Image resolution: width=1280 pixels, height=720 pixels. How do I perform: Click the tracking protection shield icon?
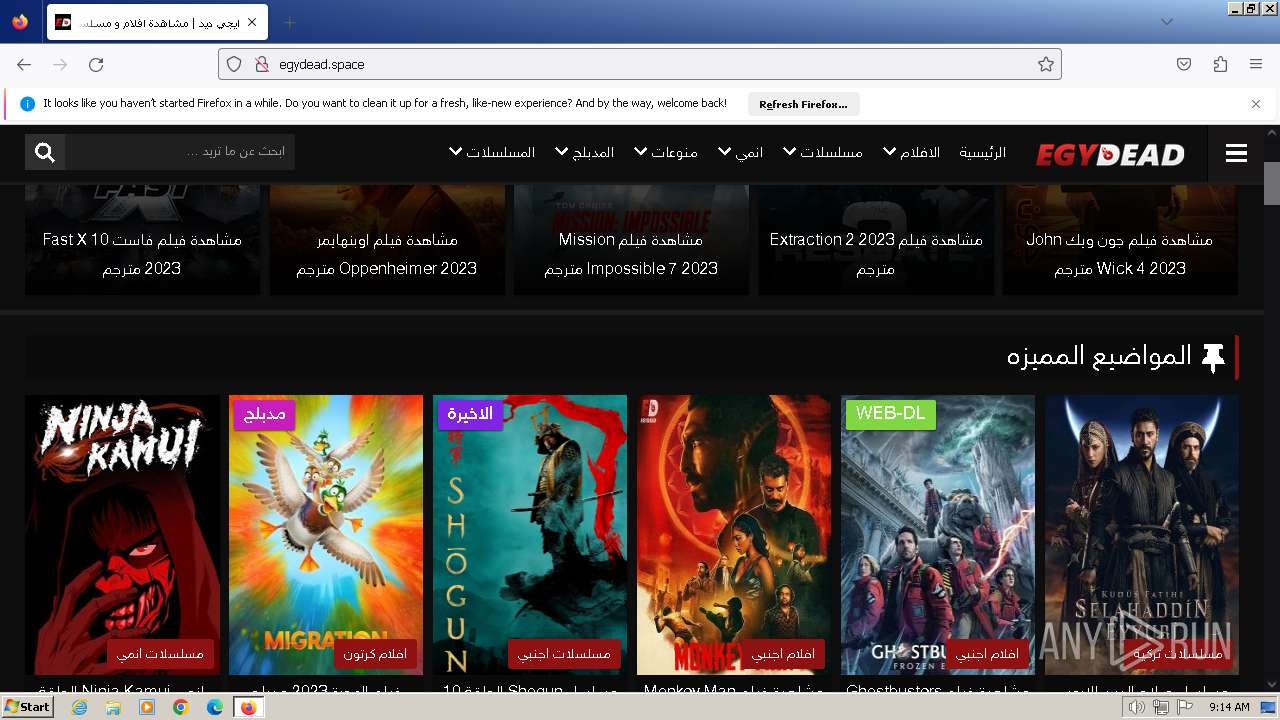tap(234, 64)
